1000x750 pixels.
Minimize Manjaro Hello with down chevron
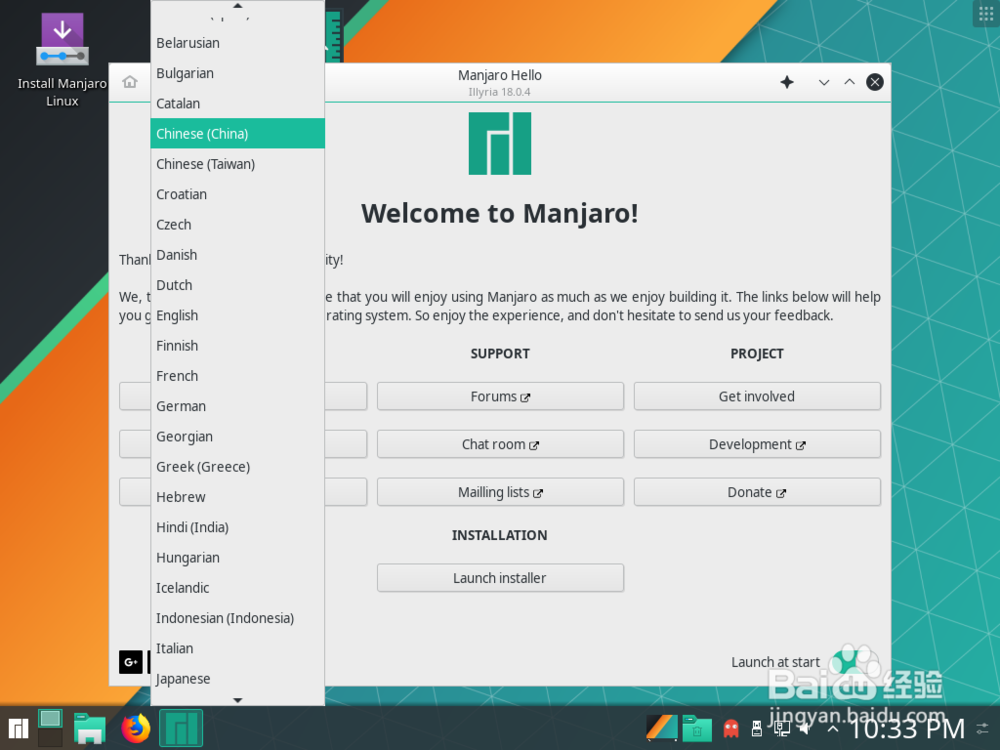(x=824, y=82)
